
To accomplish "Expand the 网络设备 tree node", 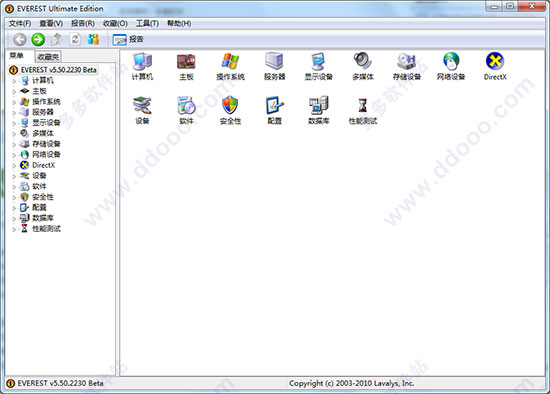I will pos(14,155).
